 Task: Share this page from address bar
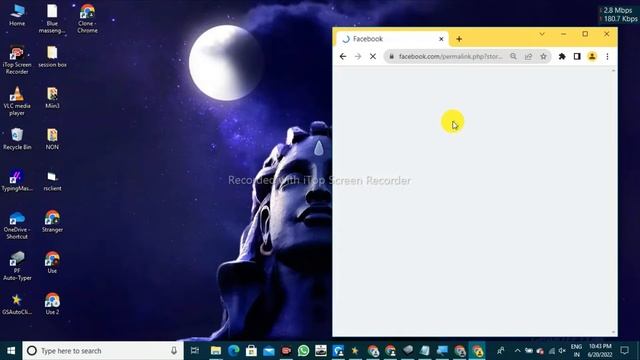tap(528, 56)
